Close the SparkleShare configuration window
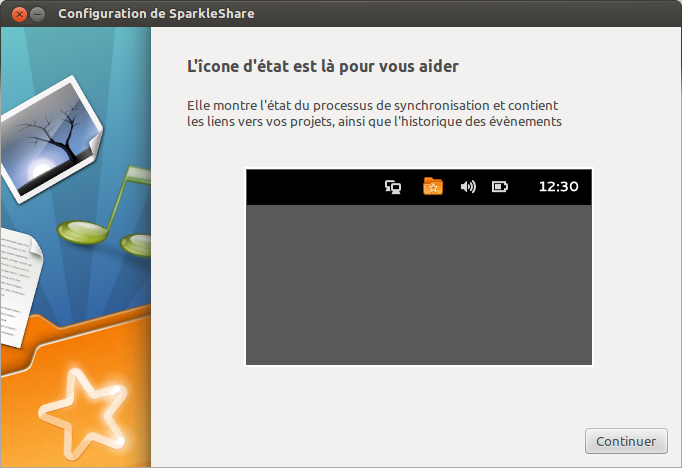This screenshot has width=682, height=468. pos(19,14)
